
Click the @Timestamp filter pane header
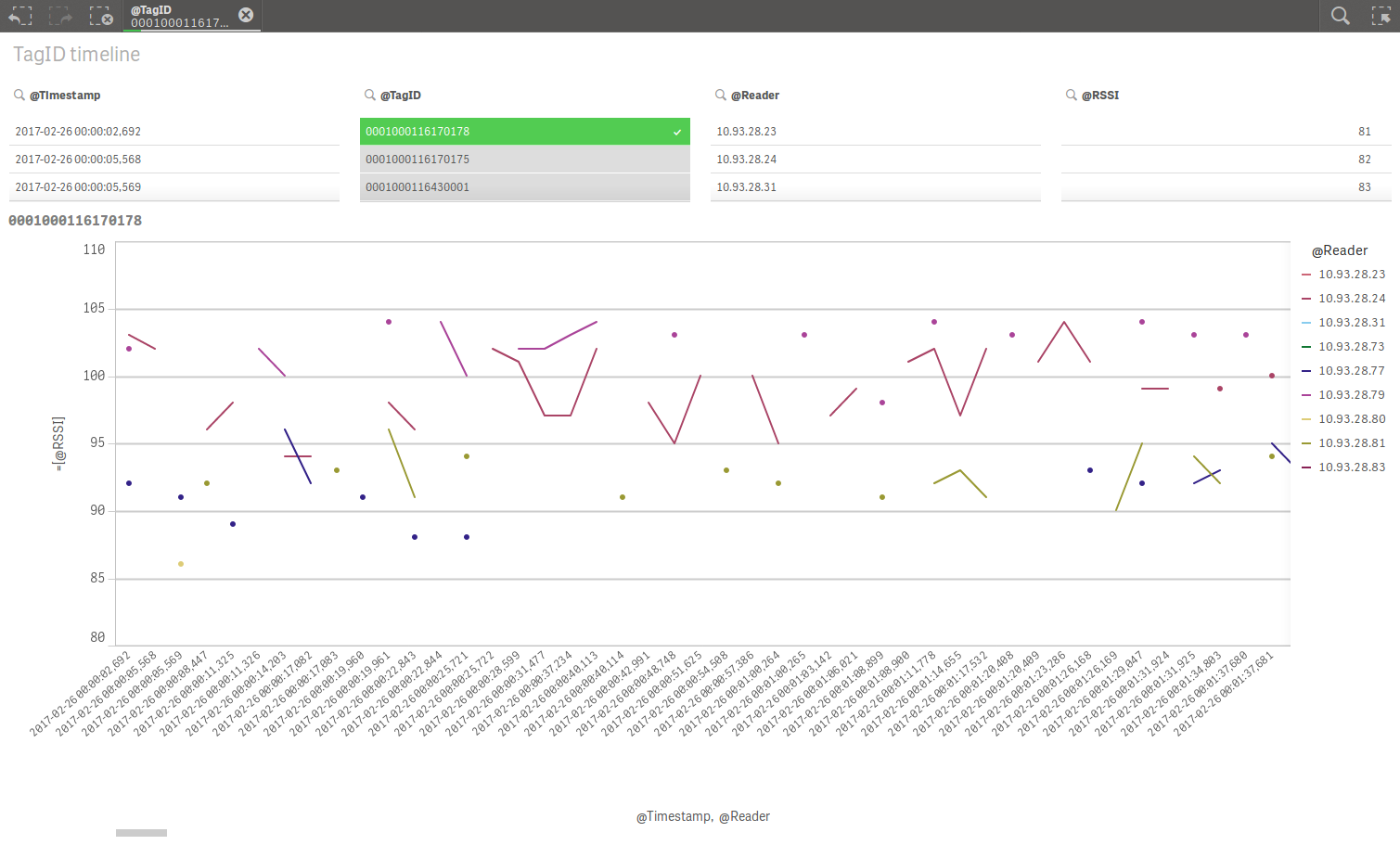tap(65, 96)
